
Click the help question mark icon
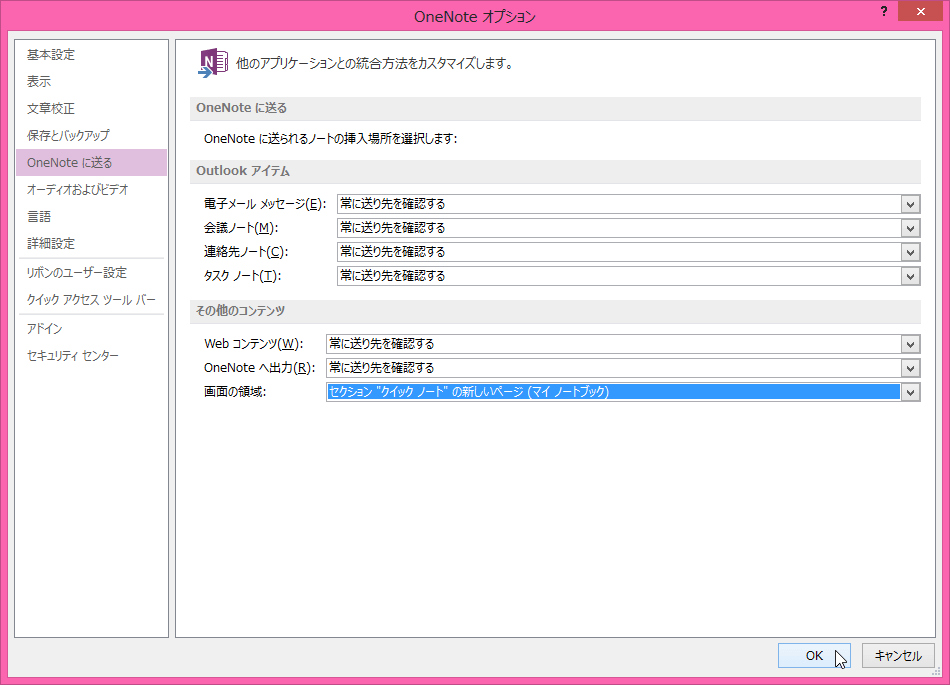point(884,12)
